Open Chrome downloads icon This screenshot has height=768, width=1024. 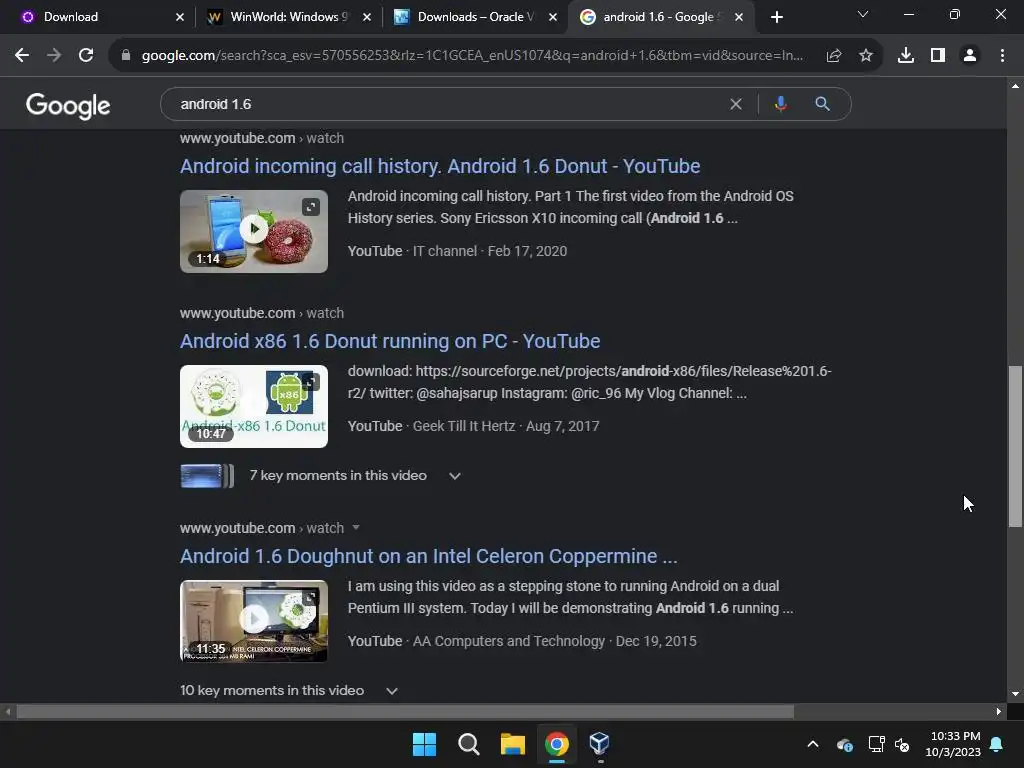906,56
